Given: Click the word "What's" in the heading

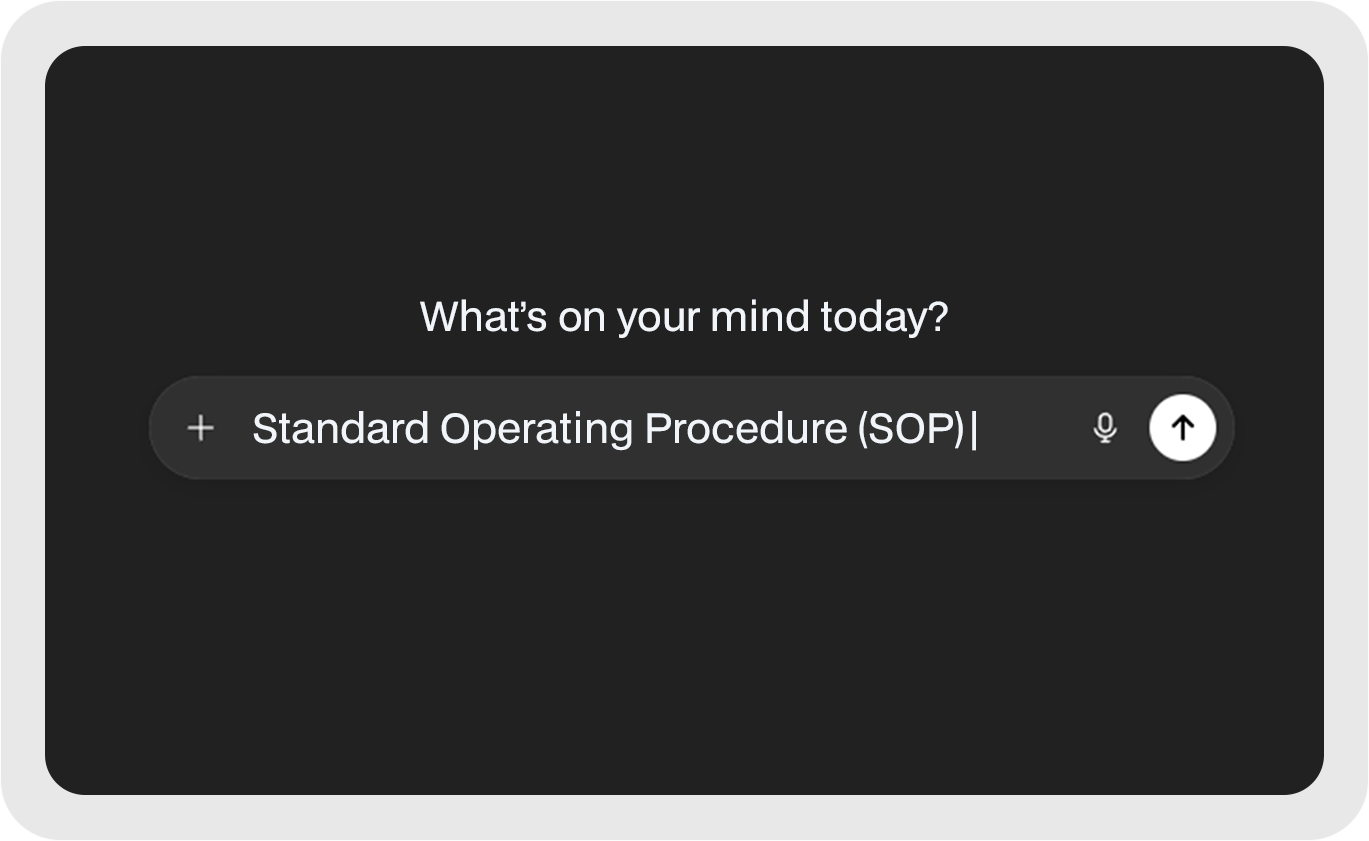Looking at the screenshot, I should (x=483, y=317).
